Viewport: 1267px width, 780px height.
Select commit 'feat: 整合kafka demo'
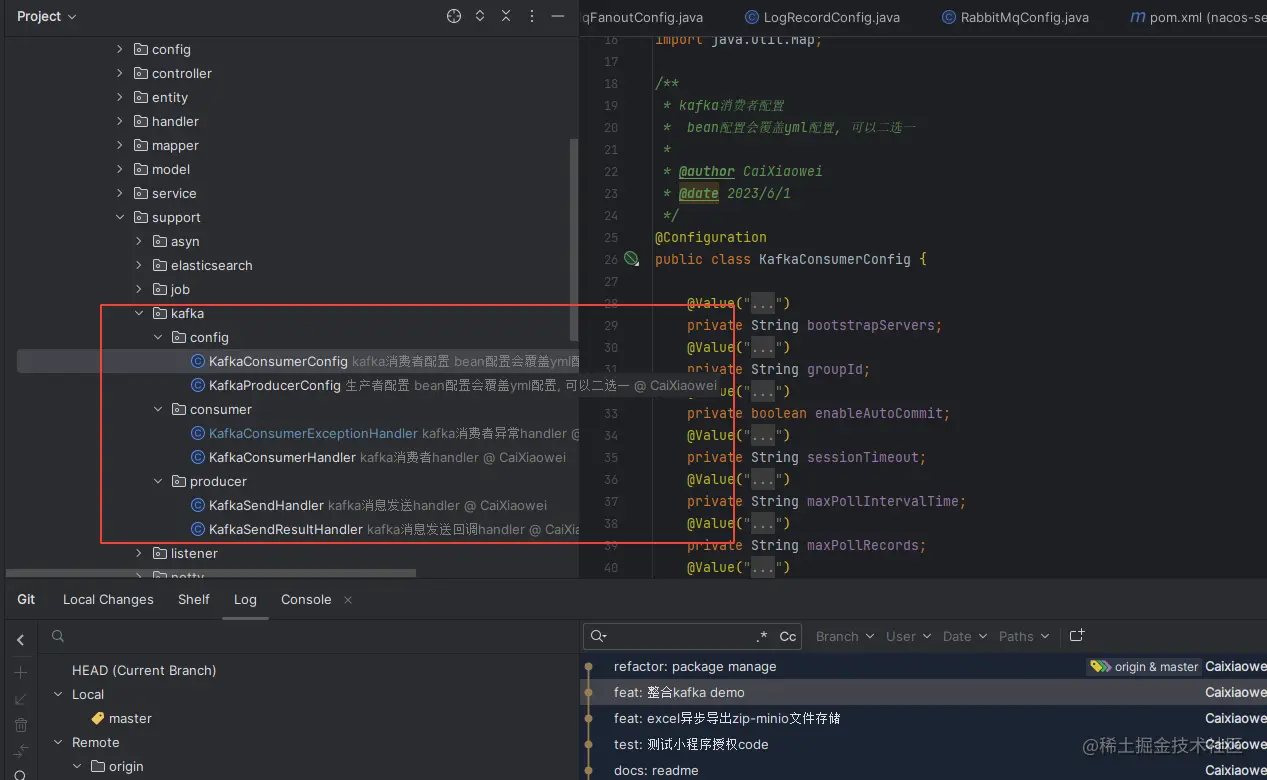pyautogui.click(x=679, y=692)
